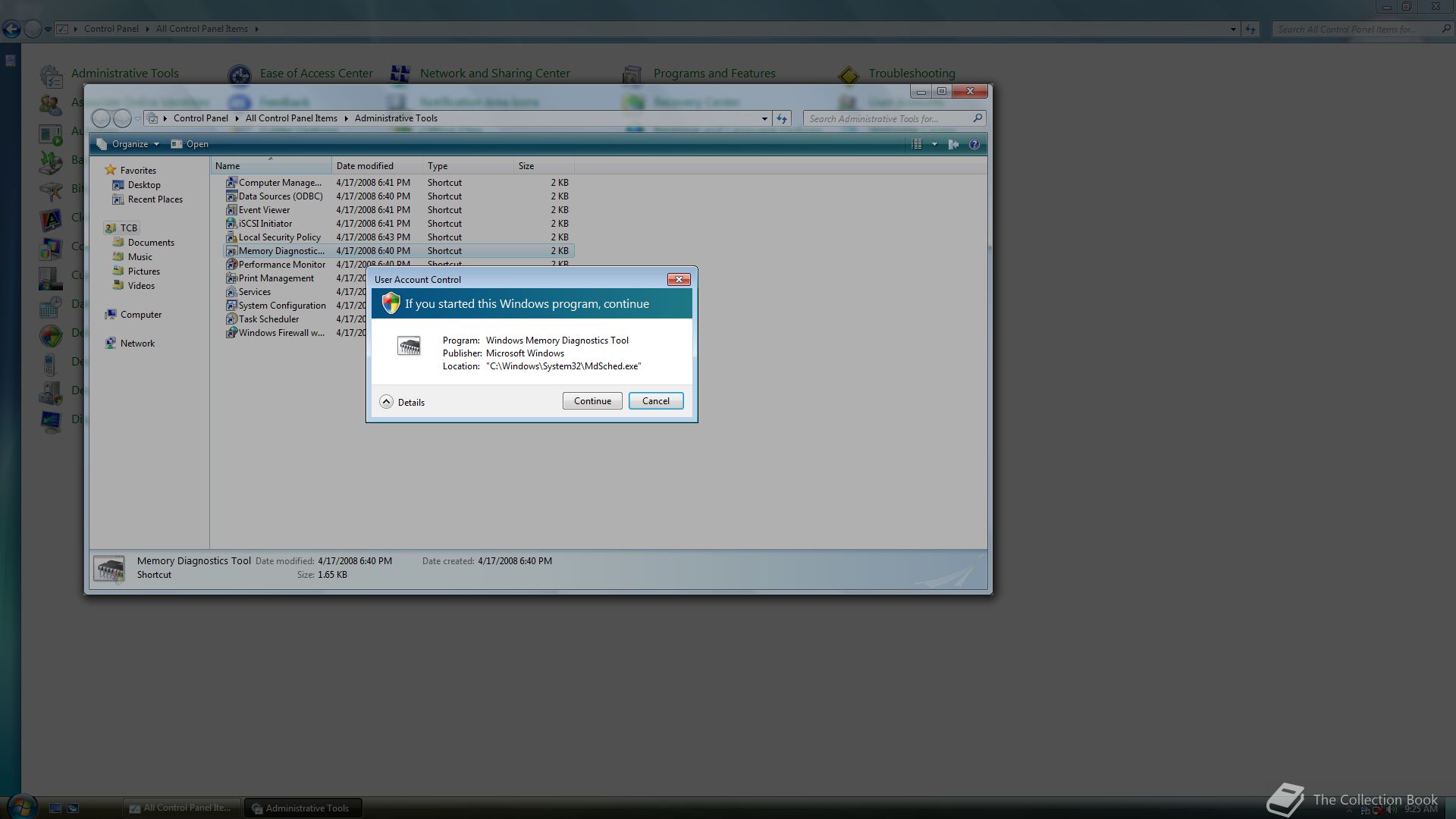Refresh the Administrative Tools window
The image size is (1456, 819).
click(x=782, y=118)
